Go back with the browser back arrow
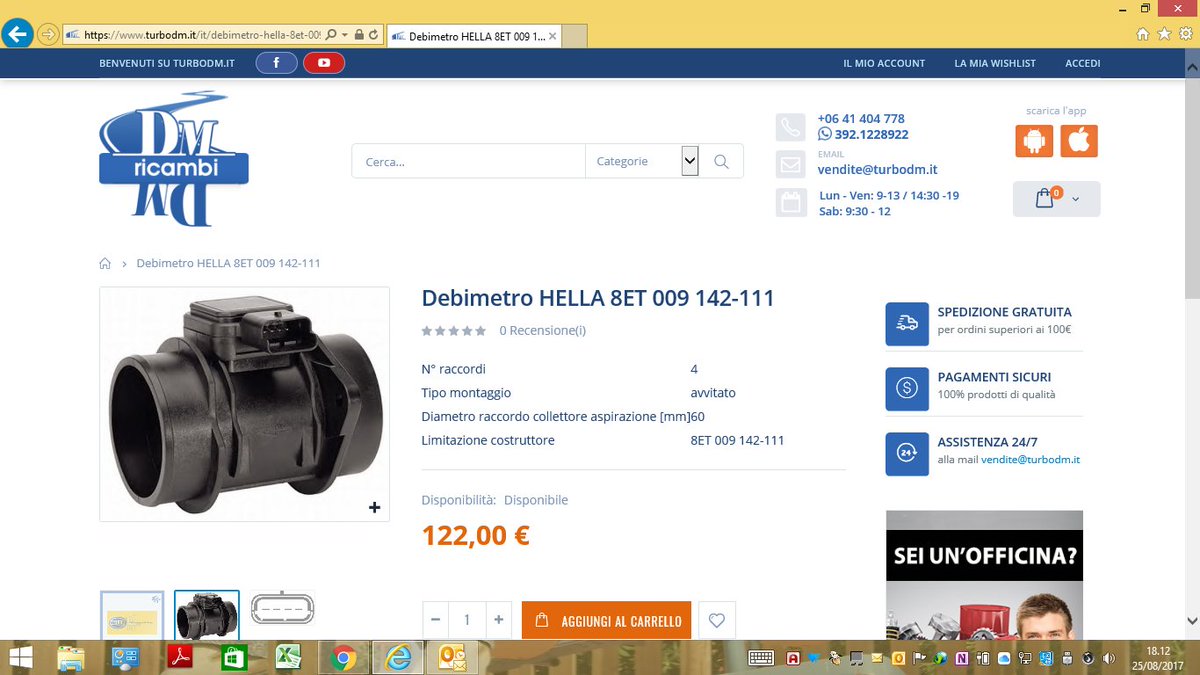This screenshot has width=1200, height=675. tap(16, 33)
